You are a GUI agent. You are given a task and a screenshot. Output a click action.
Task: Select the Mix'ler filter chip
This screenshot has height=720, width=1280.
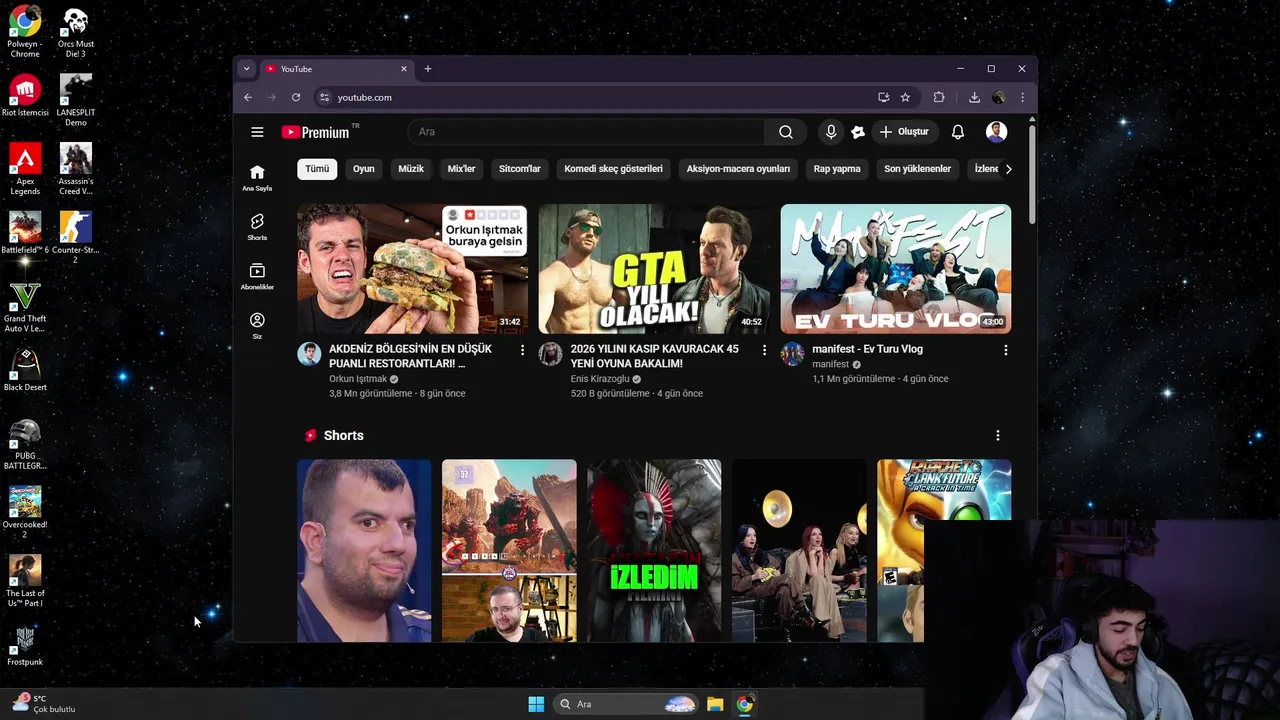tap(461, 169)
